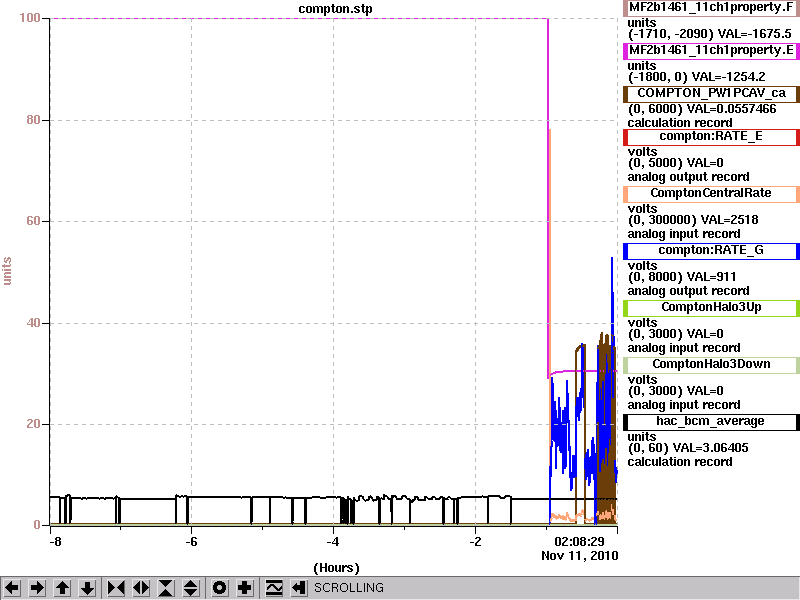Select the MF2b1461_11ch1property.F curve legend
800x600 pixels.
711,8
